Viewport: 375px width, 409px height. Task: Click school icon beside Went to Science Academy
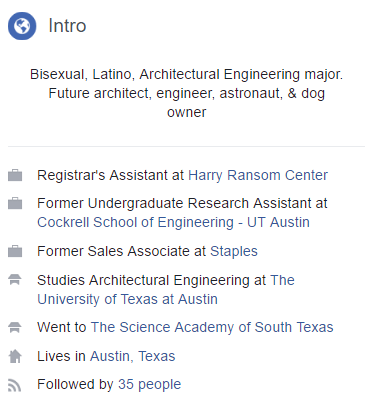(15, 327)
